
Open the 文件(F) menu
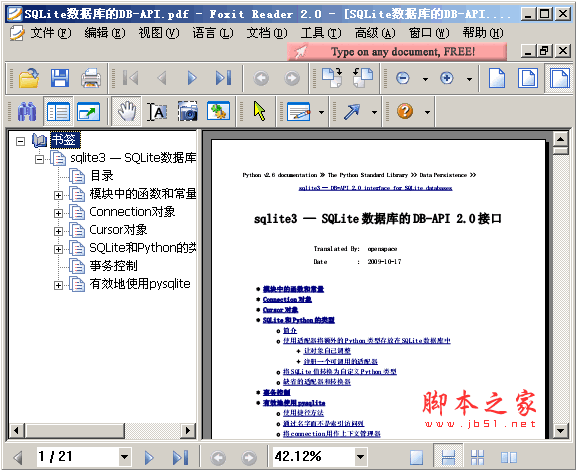(x=51, y=33)
